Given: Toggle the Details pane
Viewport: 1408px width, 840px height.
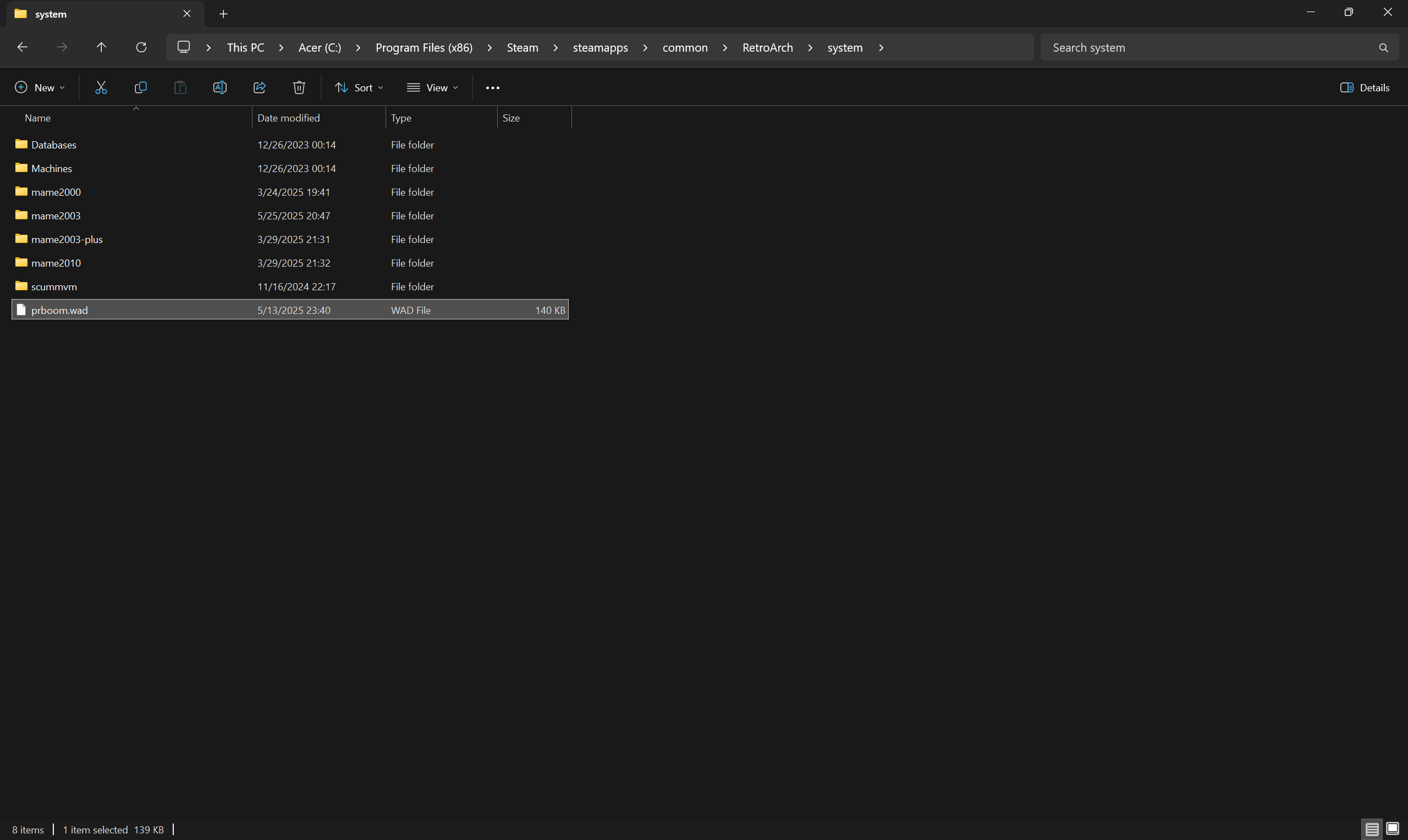Looking at the screenshot, I should [x=1365, y=87].
